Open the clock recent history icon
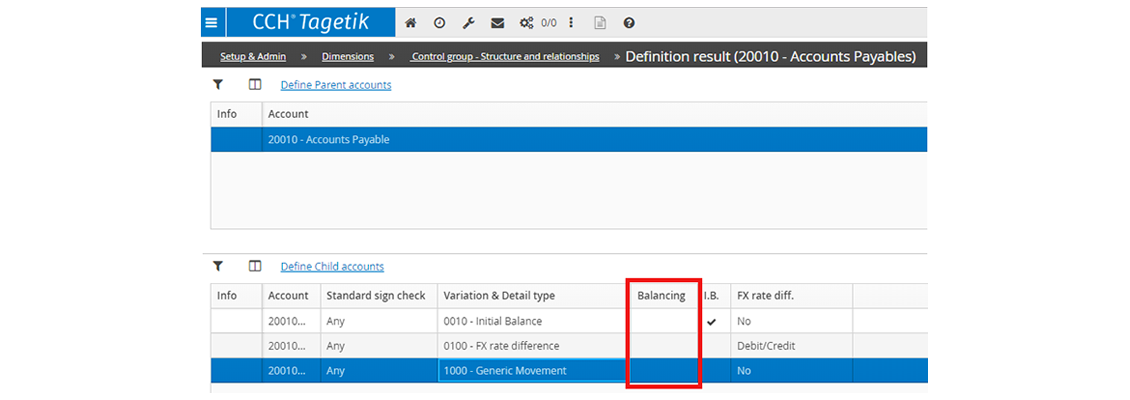This screenshot has width=1130, height=400. pos(439,23)
